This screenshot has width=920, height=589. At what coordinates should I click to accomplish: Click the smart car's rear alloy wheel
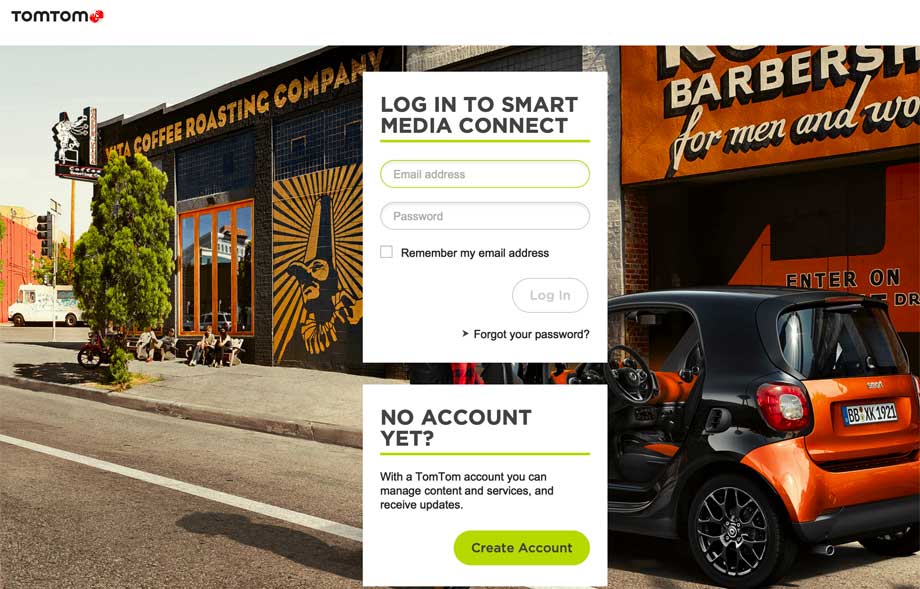[x=734, y=530]
